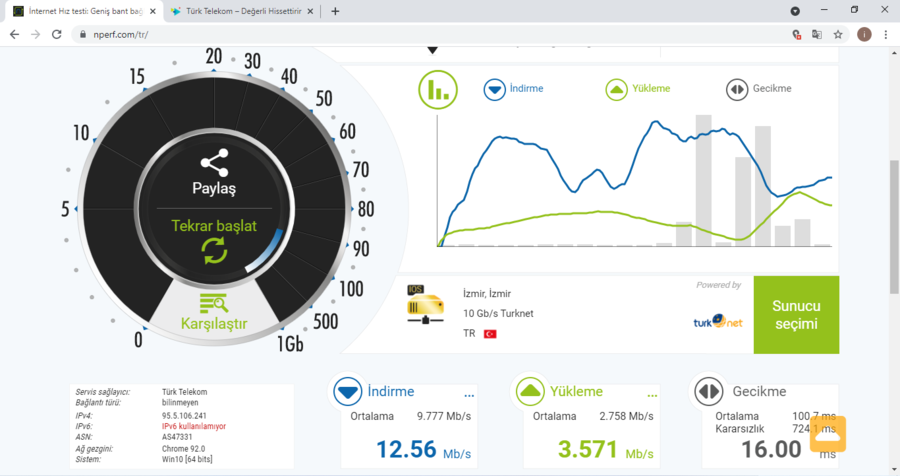Select the bar chart summary icon
Viewport: 900px width, 476px height.
[438, 90]
